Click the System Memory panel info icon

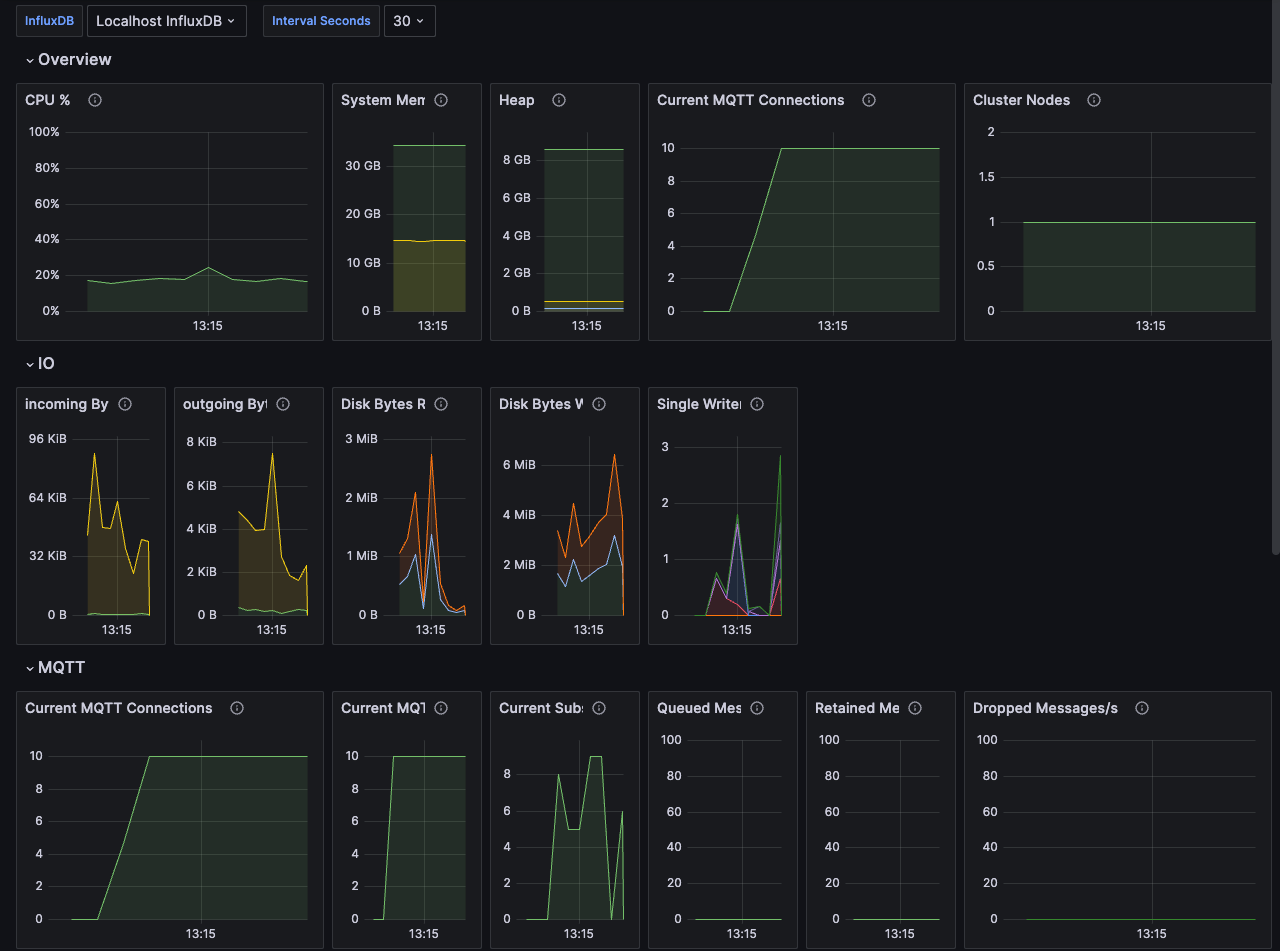pos(441,100)
